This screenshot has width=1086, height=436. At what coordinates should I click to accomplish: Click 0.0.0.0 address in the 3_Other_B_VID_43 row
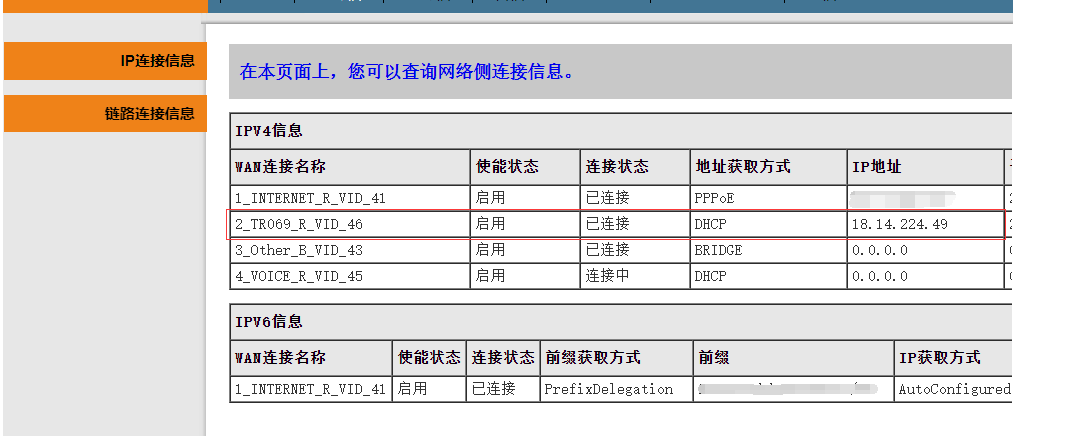point(880,250)
